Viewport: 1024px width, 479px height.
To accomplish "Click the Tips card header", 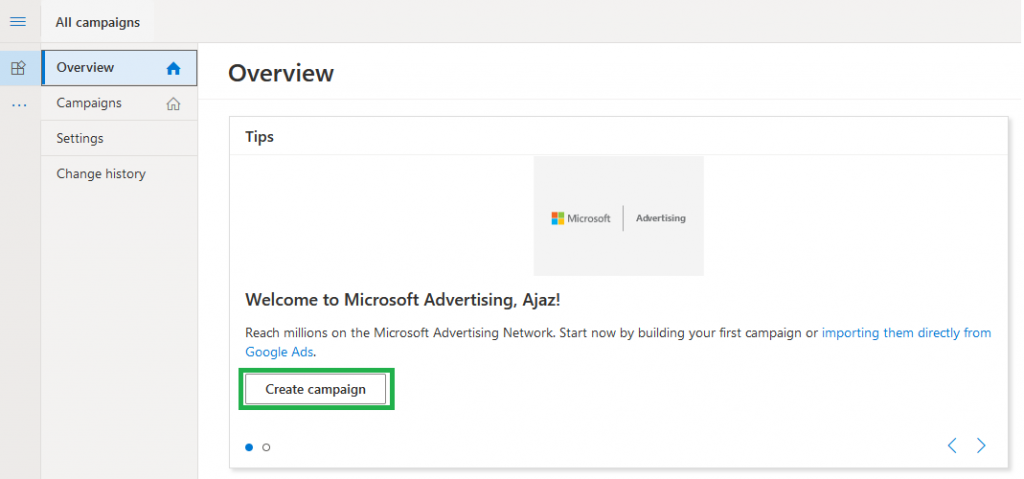I will pos(618,137).
